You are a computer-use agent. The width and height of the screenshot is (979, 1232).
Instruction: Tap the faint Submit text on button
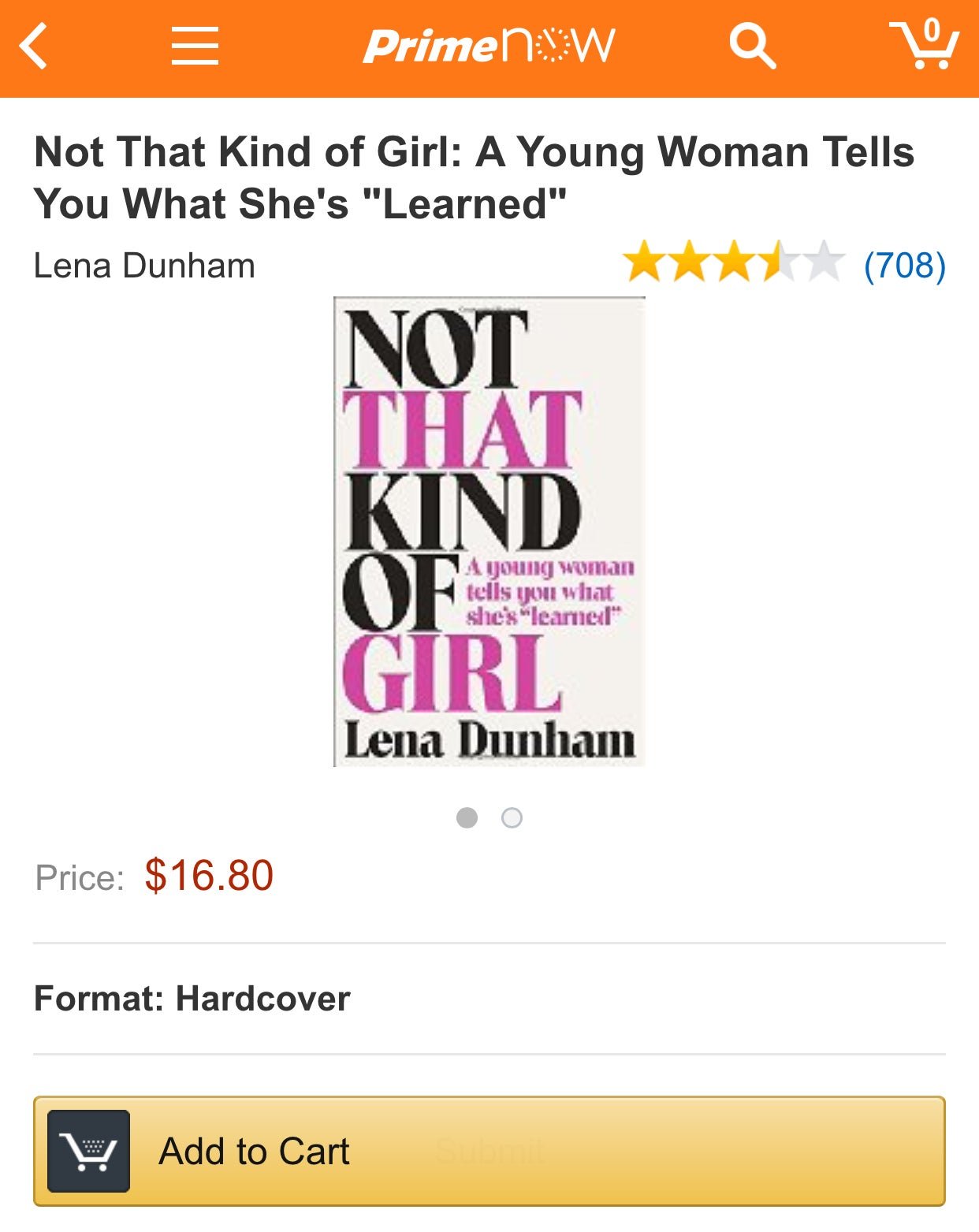pos(489,1151)
